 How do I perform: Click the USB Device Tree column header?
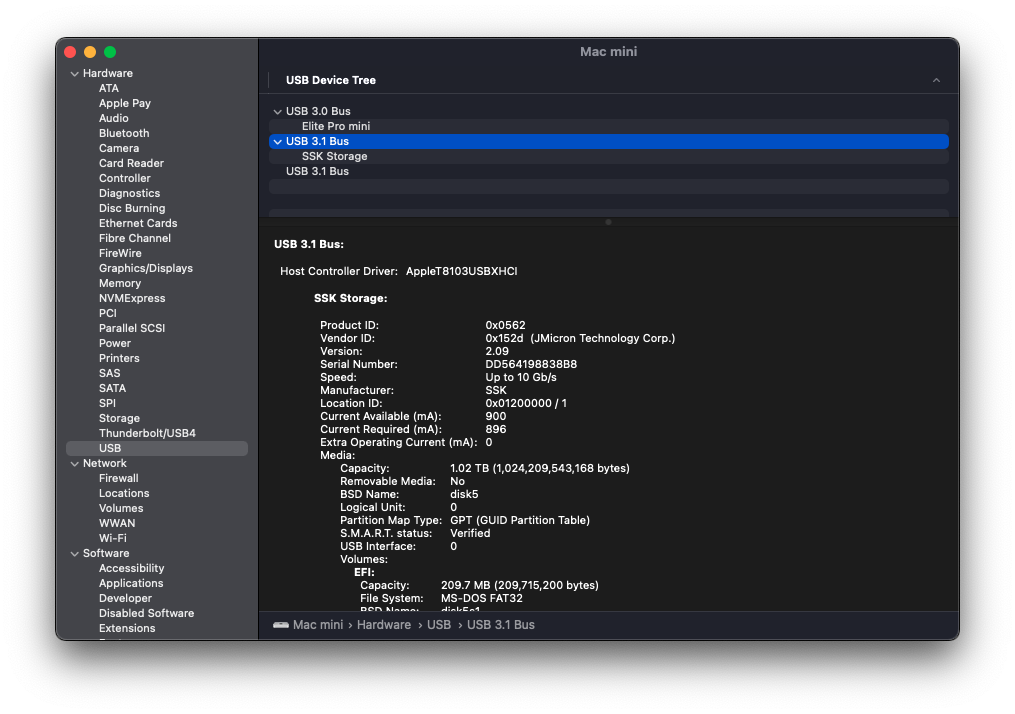pyautogui.click(x=331, y=80)
